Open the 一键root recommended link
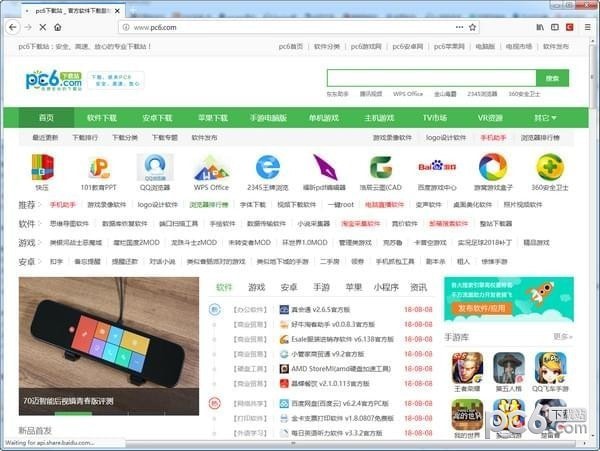This screenshot has height=451, width=600. [x=341, y=205]
